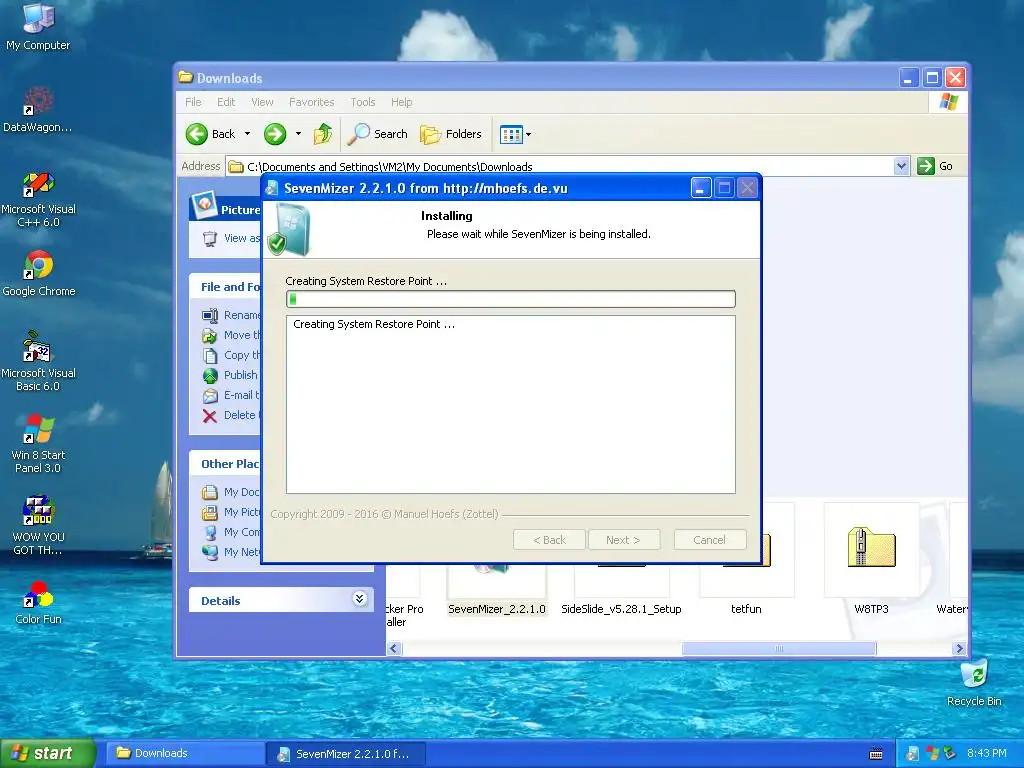1024x768 pixels.
Task: Click the scroll right arrow
Action: [x=959, y=648]
